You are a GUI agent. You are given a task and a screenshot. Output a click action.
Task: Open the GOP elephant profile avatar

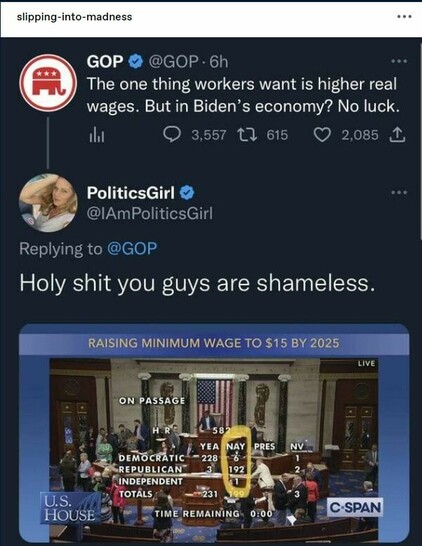click(x=48, y=83)
